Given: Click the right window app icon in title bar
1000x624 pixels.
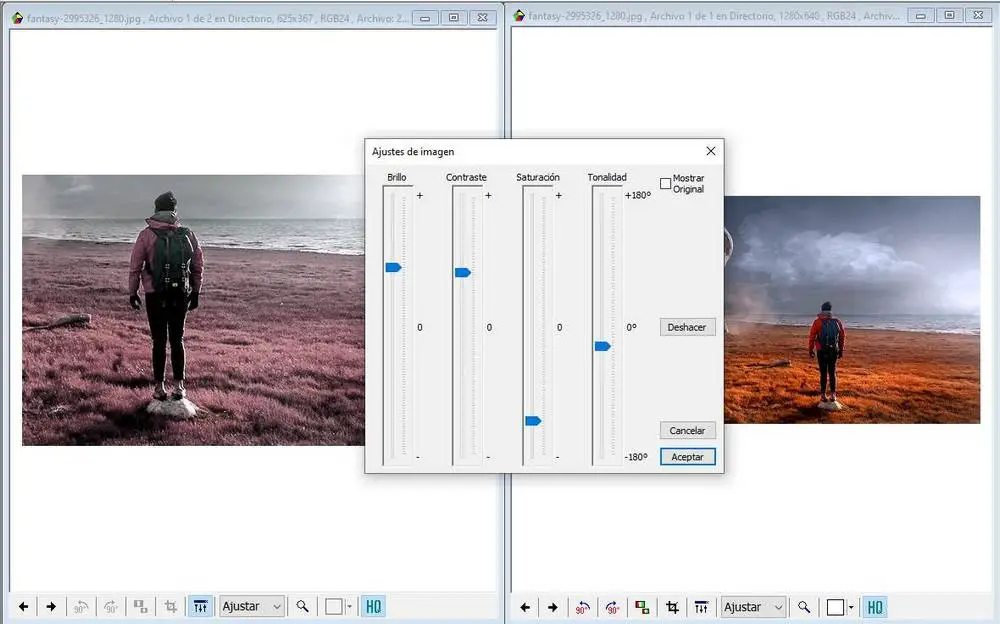Looking at the screenshot, I should [x=519, y=15].
